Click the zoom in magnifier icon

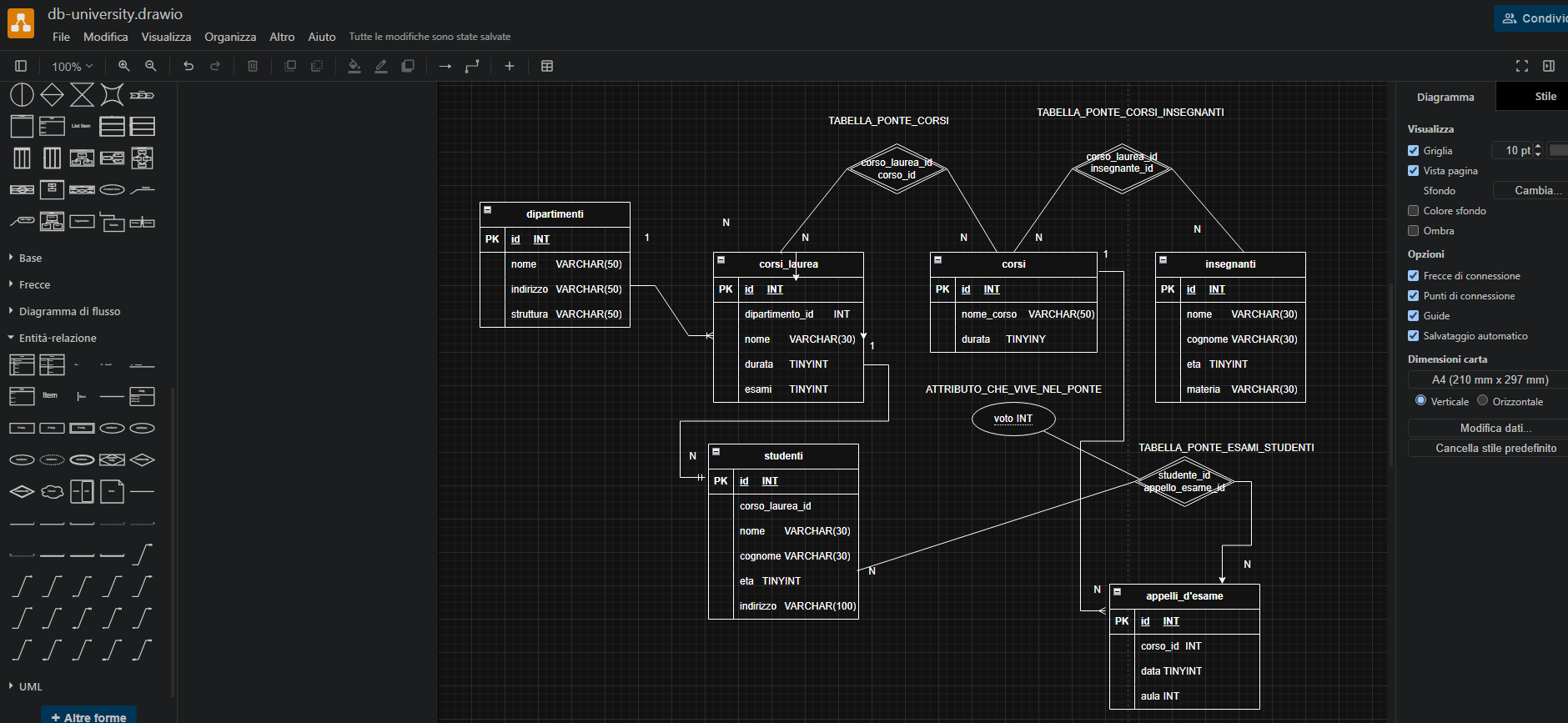coord(123,66)
